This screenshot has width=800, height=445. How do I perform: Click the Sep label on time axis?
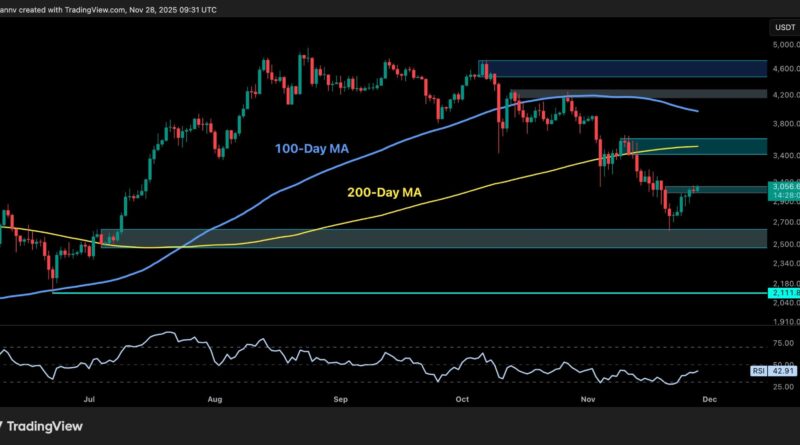[x=339, y=398]
